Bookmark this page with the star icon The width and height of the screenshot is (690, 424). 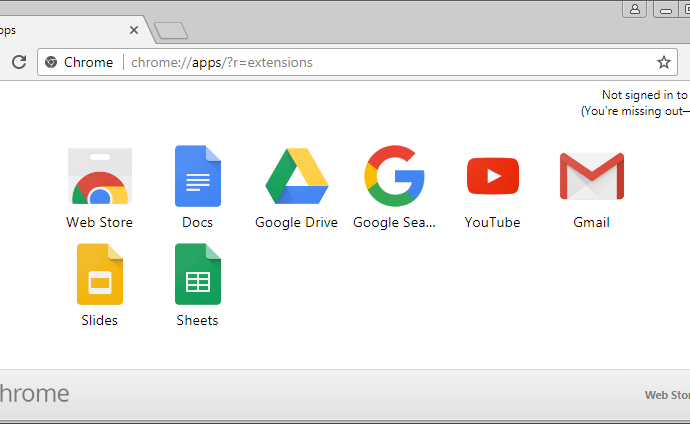click(664, 62)
